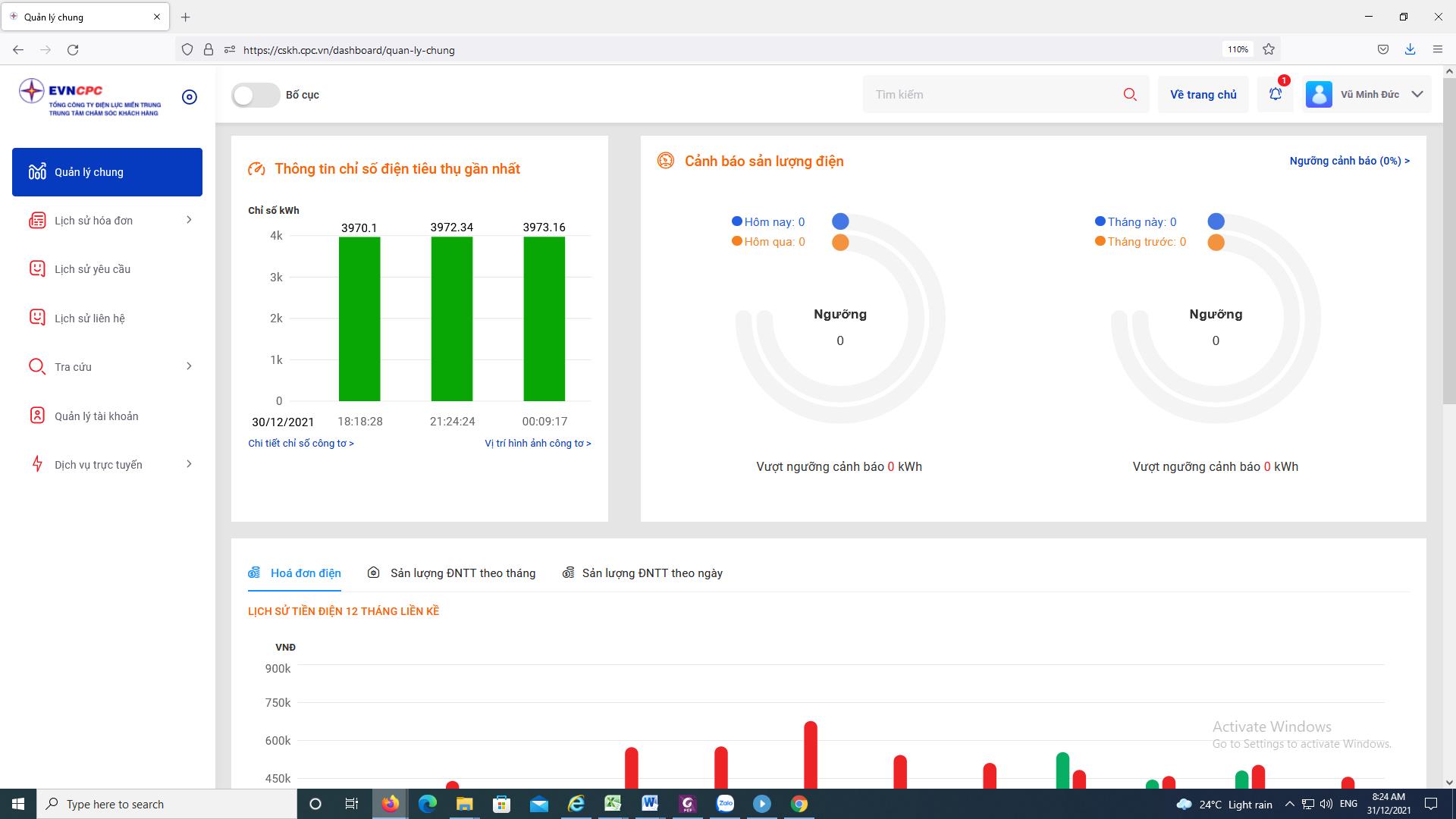
Task: Click the search magnifier icon
Action: tap(1130, 95)
